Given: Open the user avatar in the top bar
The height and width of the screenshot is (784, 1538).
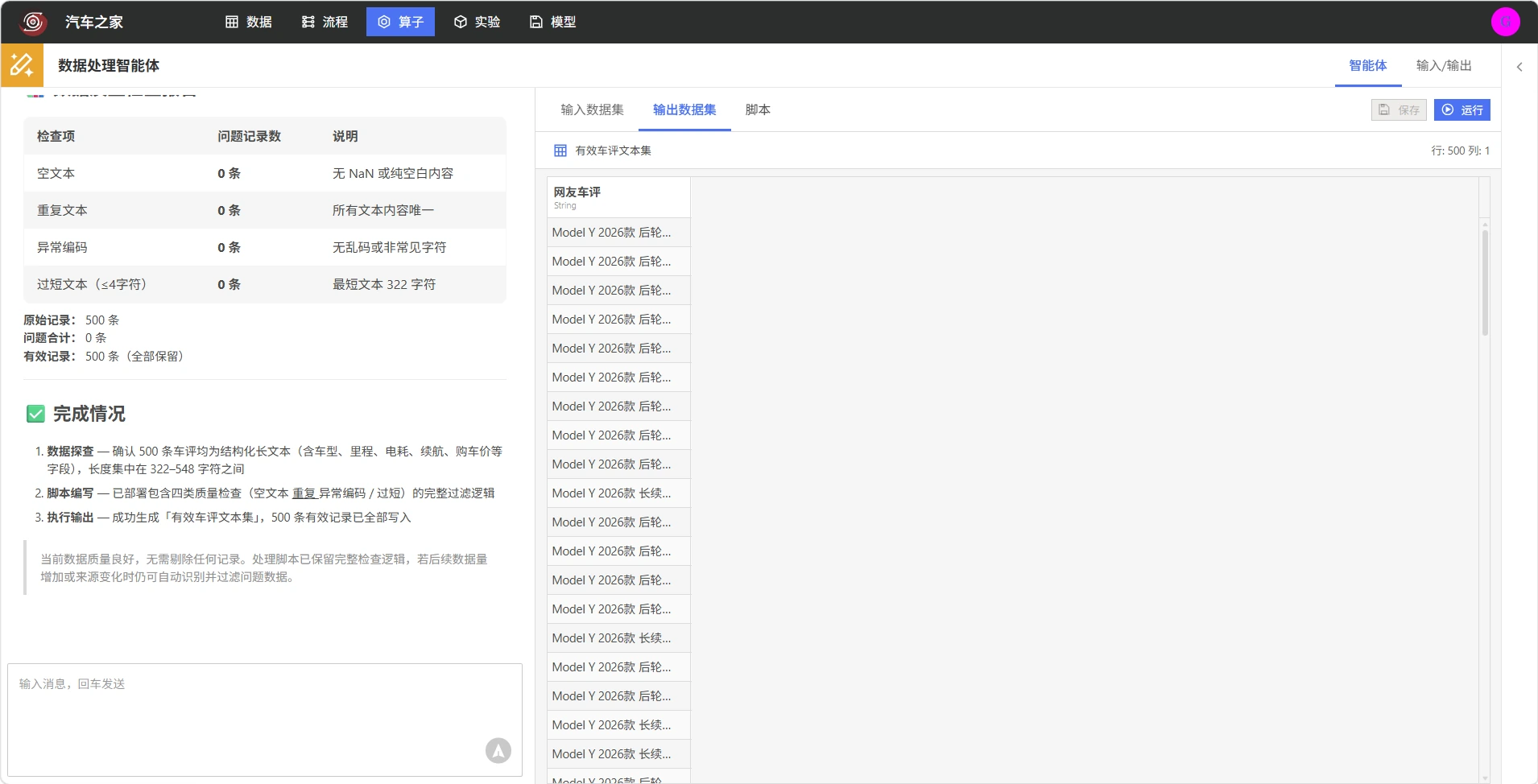Looking at the screenshot, I should click(1505, 22).
